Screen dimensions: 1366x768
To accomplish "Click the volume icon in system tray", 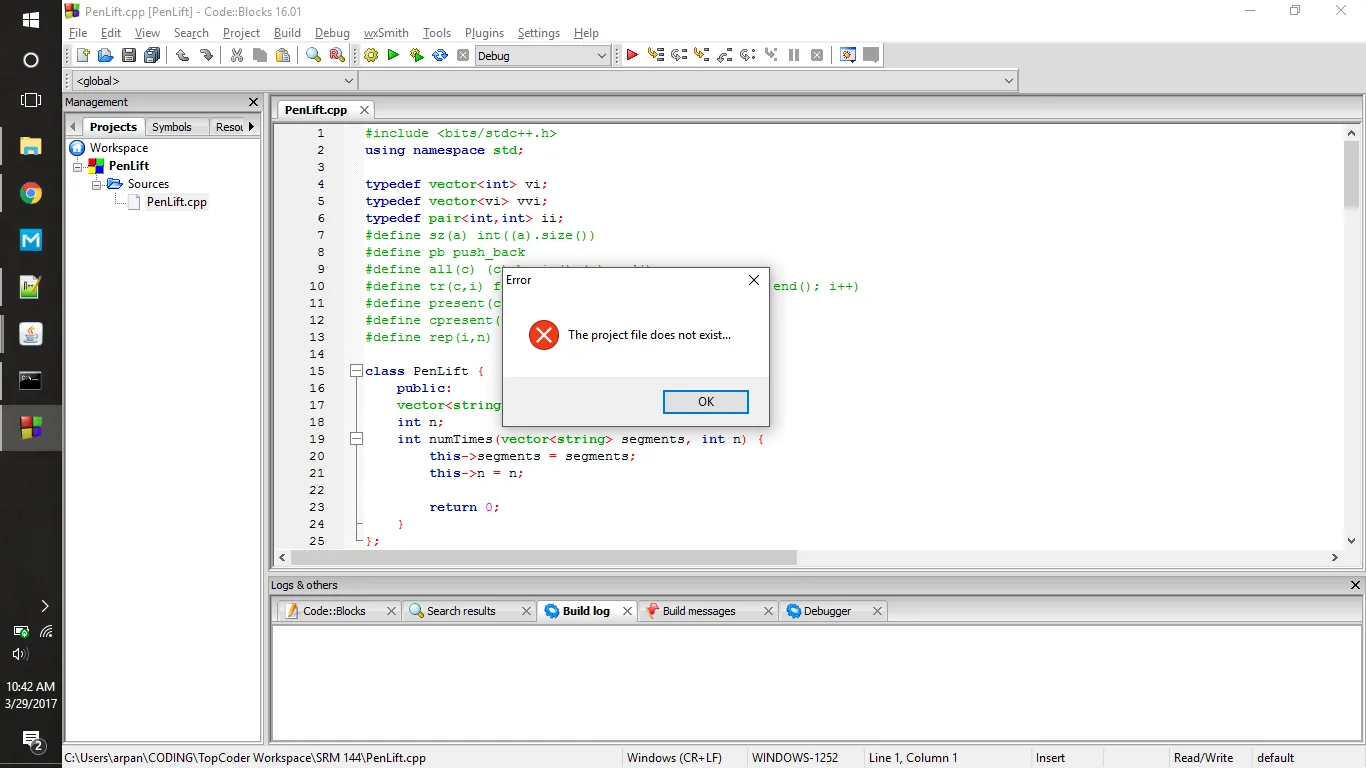I will (x=20, y=654).
